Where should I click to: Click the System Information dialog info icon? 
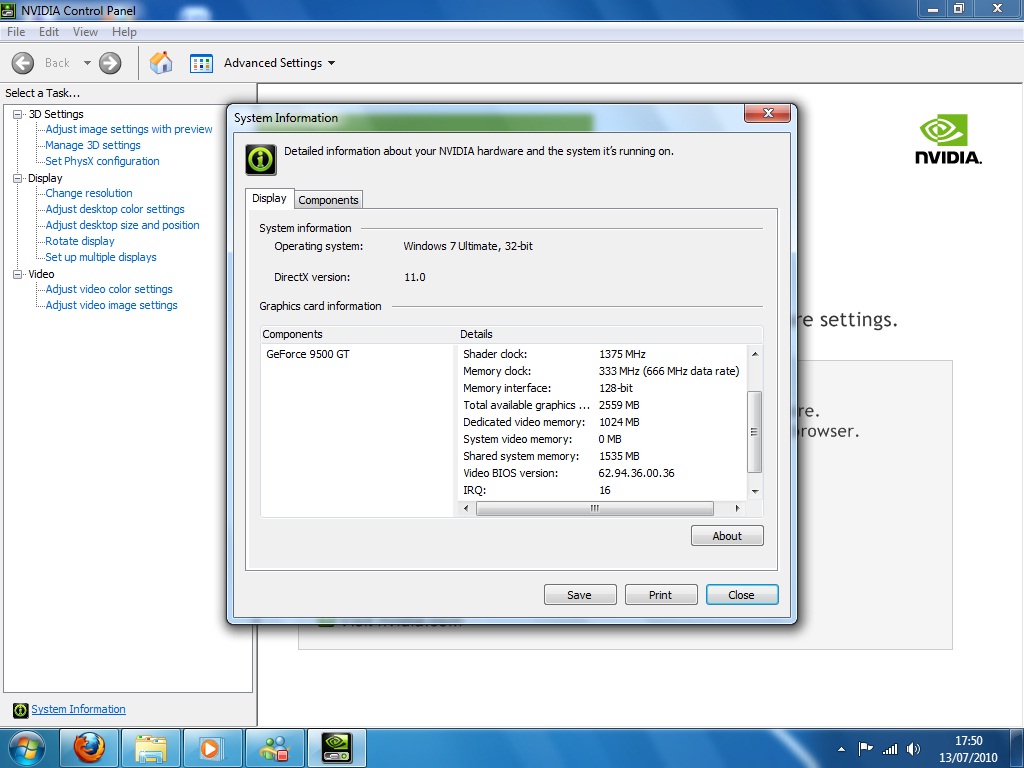pos(261,159)
